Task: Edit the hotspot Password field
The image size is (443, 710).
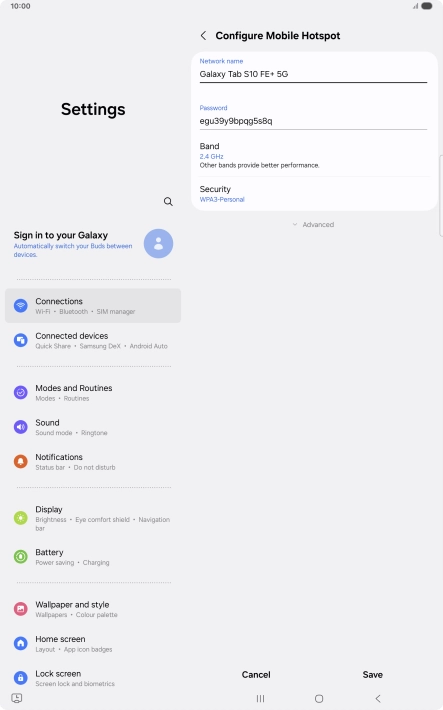Action: pyautogui.click(x=313, y=121)
